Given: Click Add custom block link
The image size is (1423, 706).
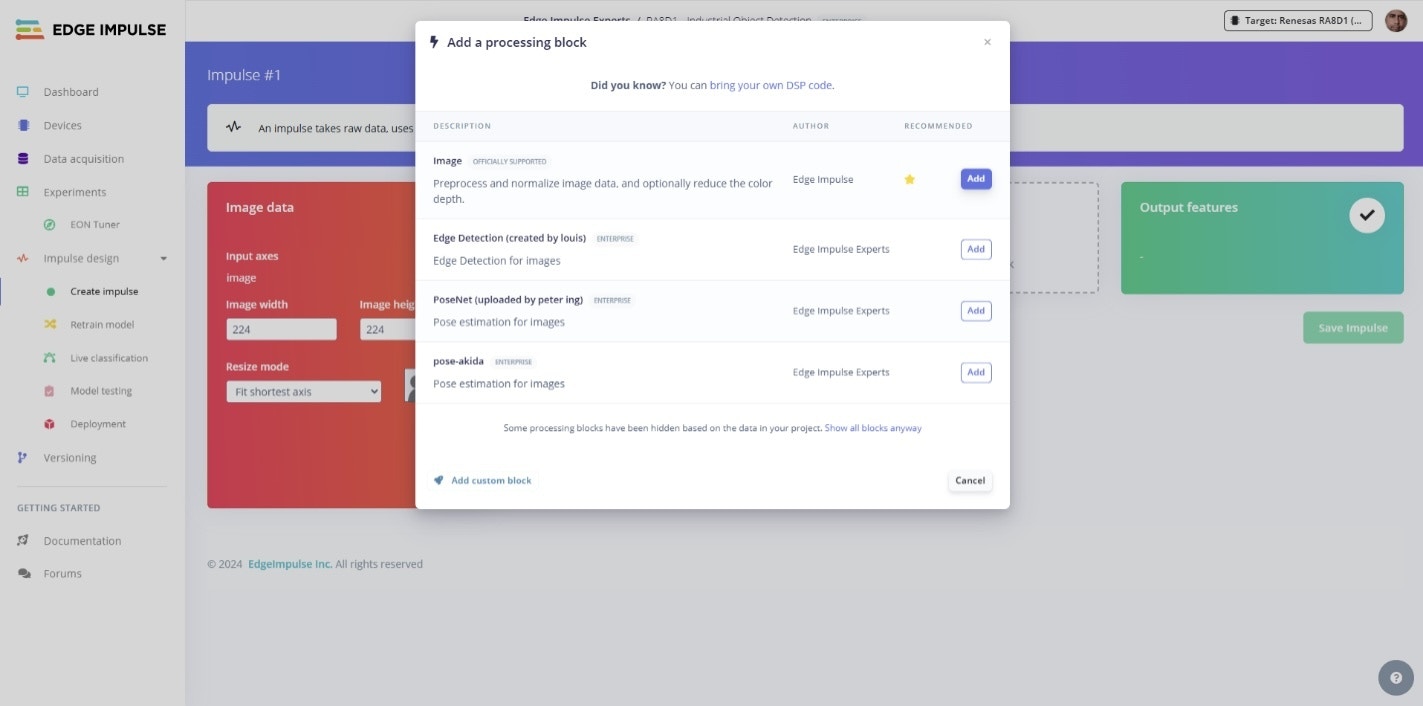Looking at the screenshot, I should (x=491, y=481).
